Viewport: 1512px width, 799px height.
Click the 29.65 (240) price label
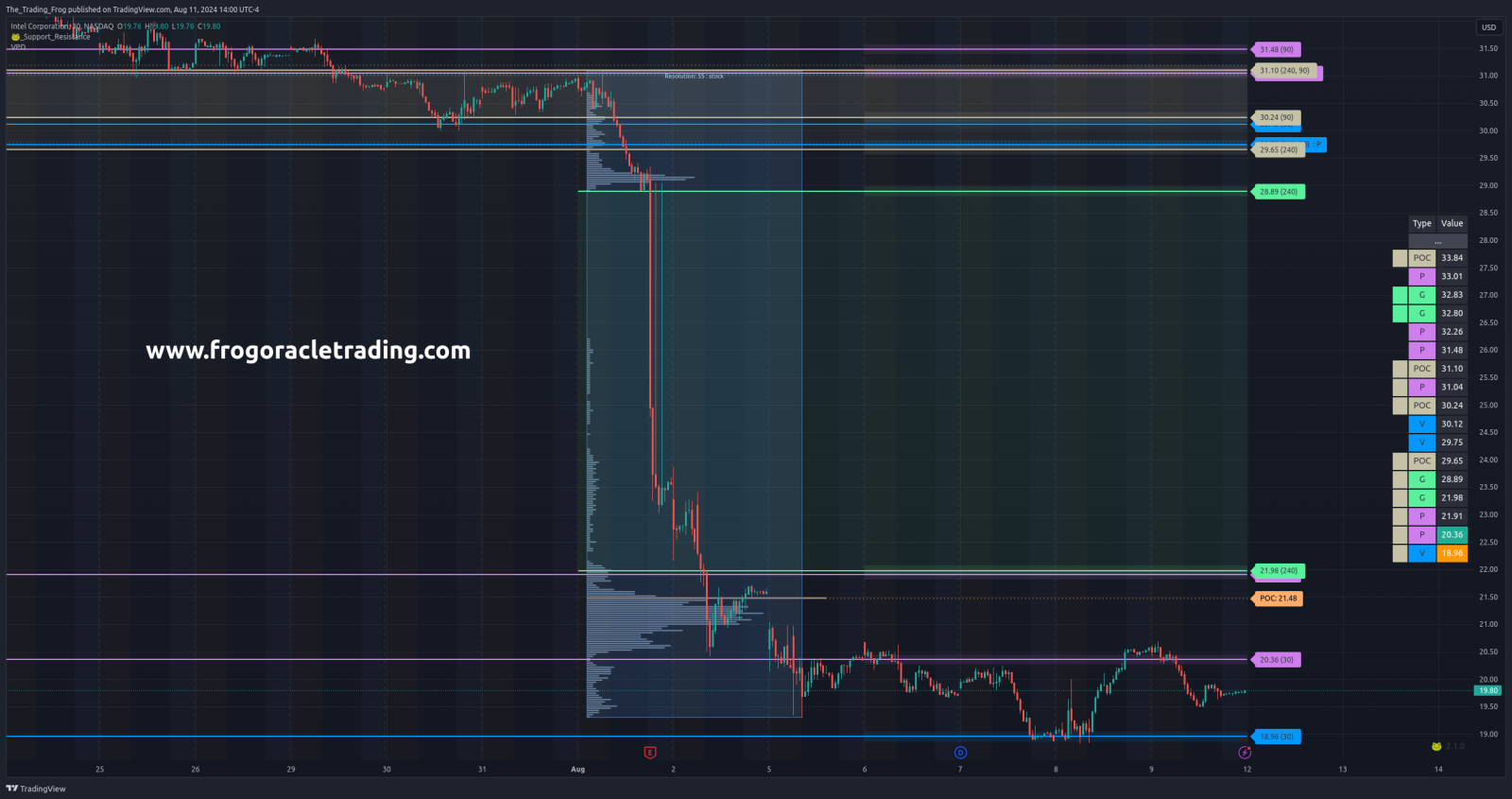(1279, 149)
